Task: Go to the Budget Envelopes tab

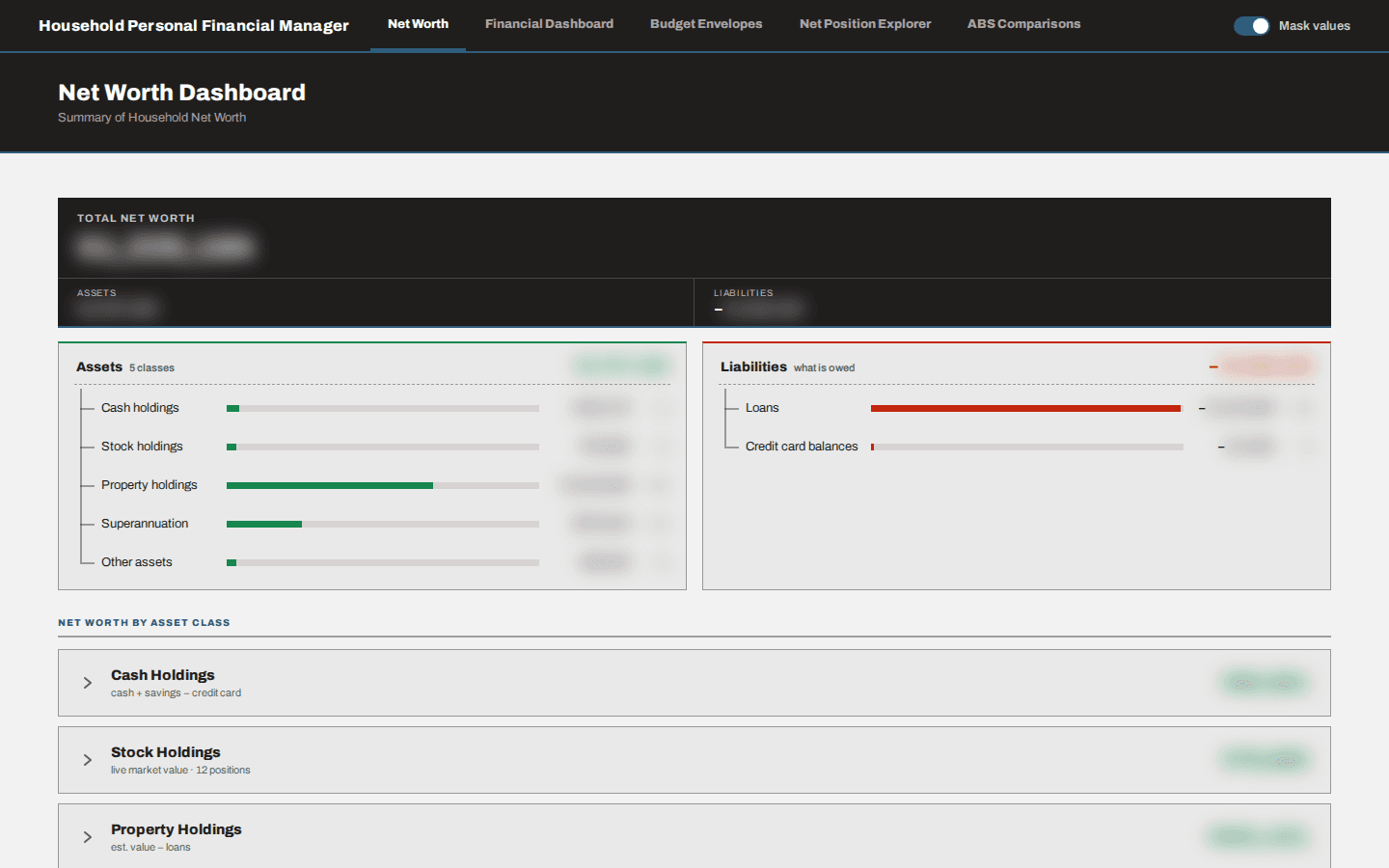Action: [x=706, y=24]
